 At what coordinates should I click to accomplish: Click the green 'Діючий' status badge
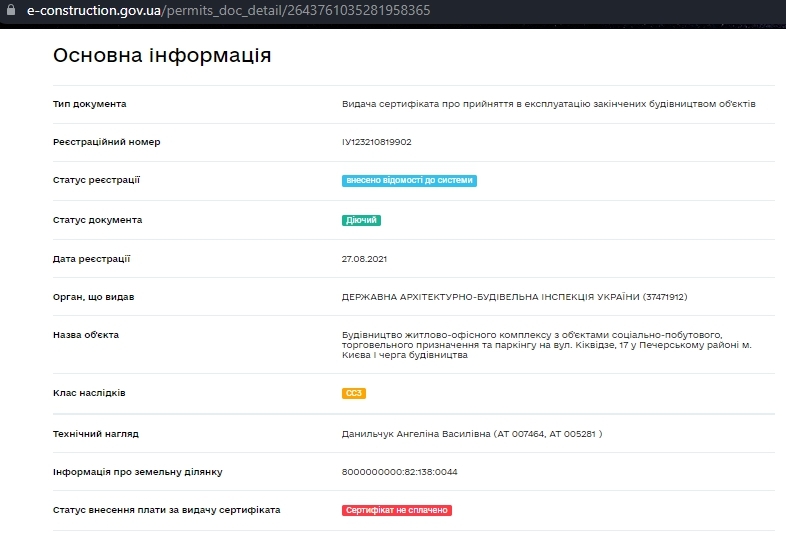pyautogui.click(x=361, y=220)
